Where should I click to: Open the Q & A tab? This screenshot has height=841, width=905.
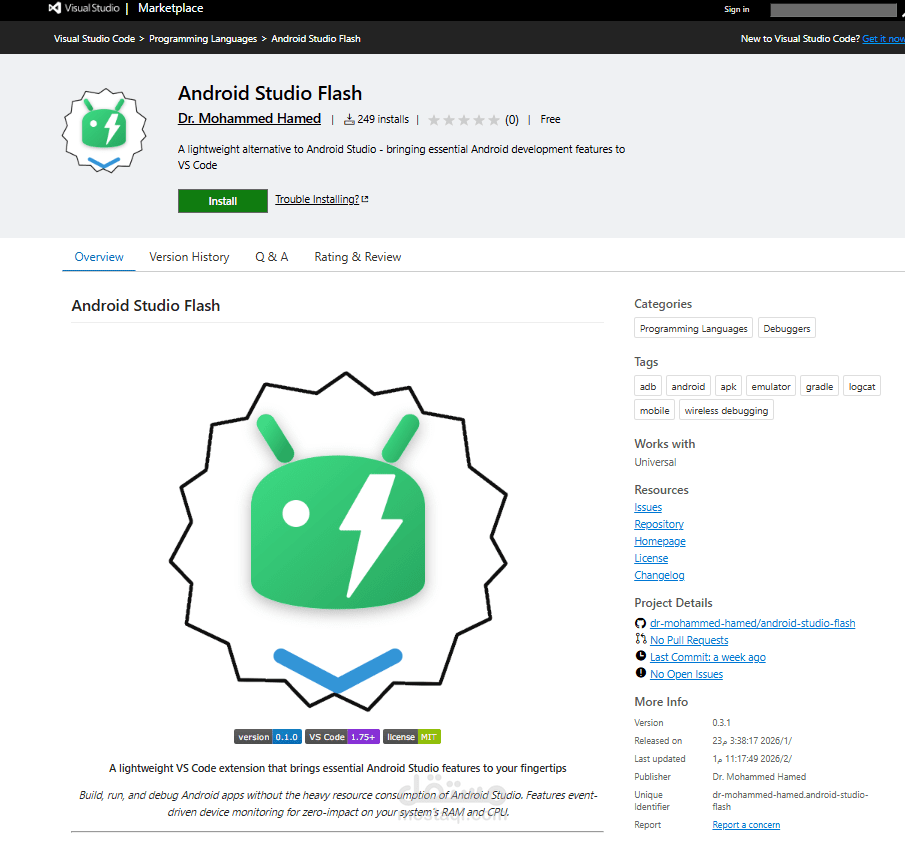(271, 257)
